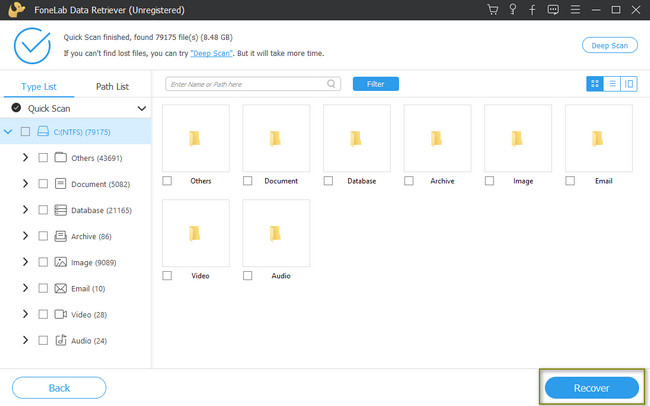This screenshot has height=406, width=650.
Task: Check the Email (10) tree checkbox
Action: [x=43, y=288]
